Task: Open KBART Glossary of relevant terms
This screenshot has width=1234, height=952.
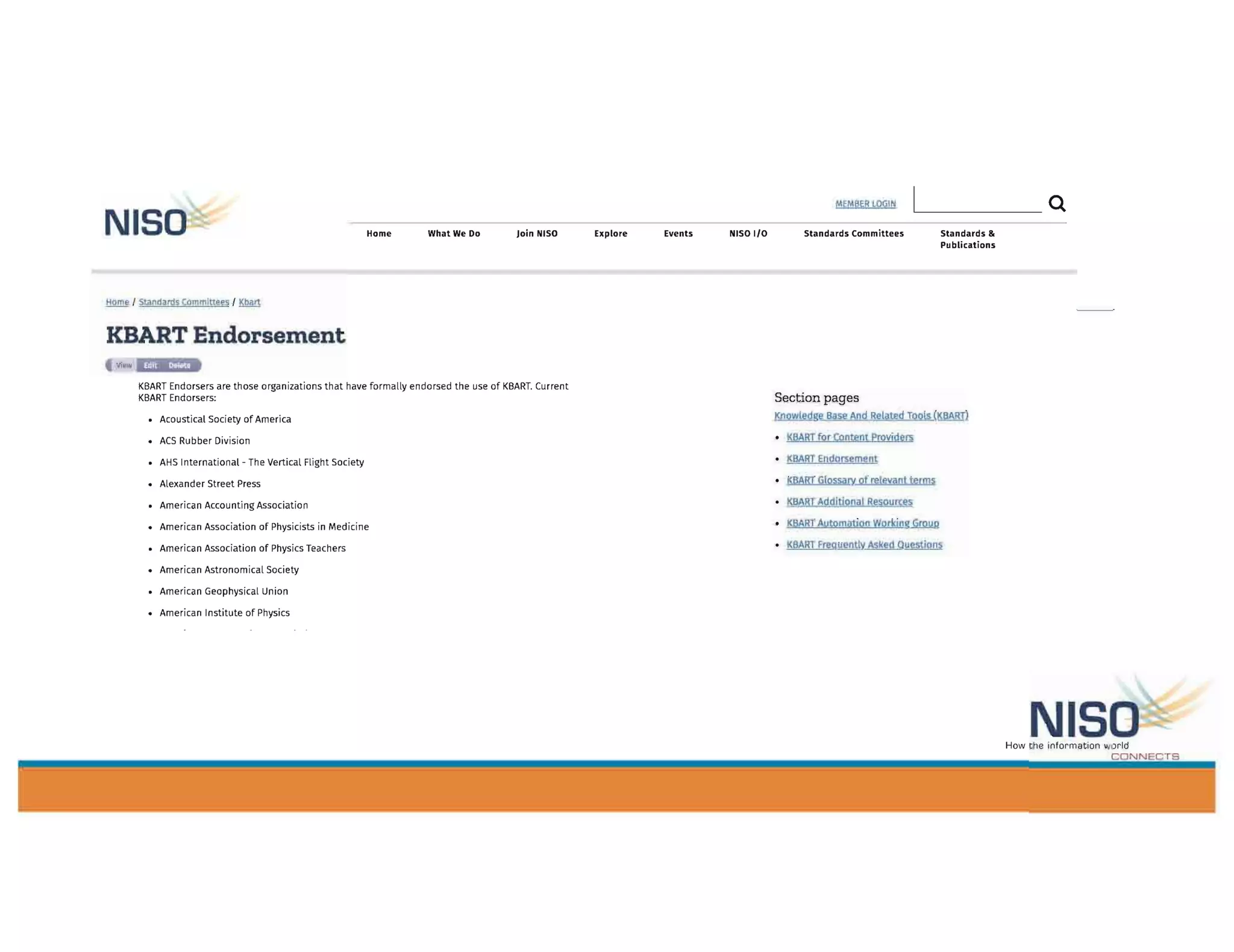Action: (x=860, y=480)
